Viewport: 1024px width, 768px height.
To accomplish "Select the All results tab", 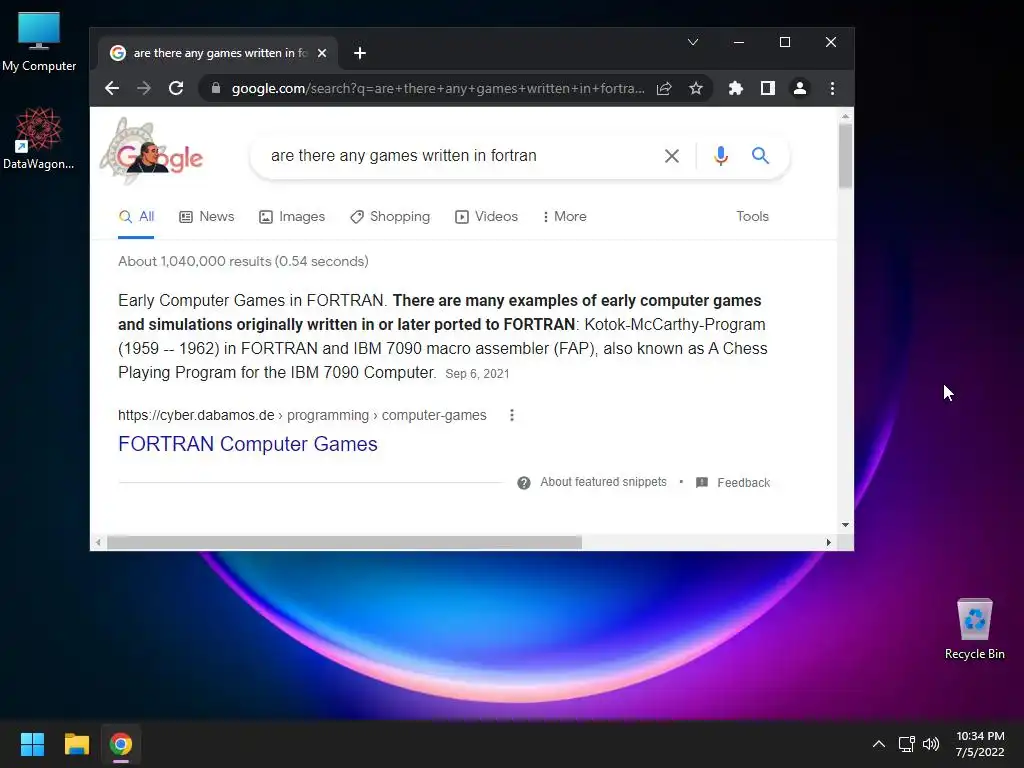I will click(x=136, y=216).
